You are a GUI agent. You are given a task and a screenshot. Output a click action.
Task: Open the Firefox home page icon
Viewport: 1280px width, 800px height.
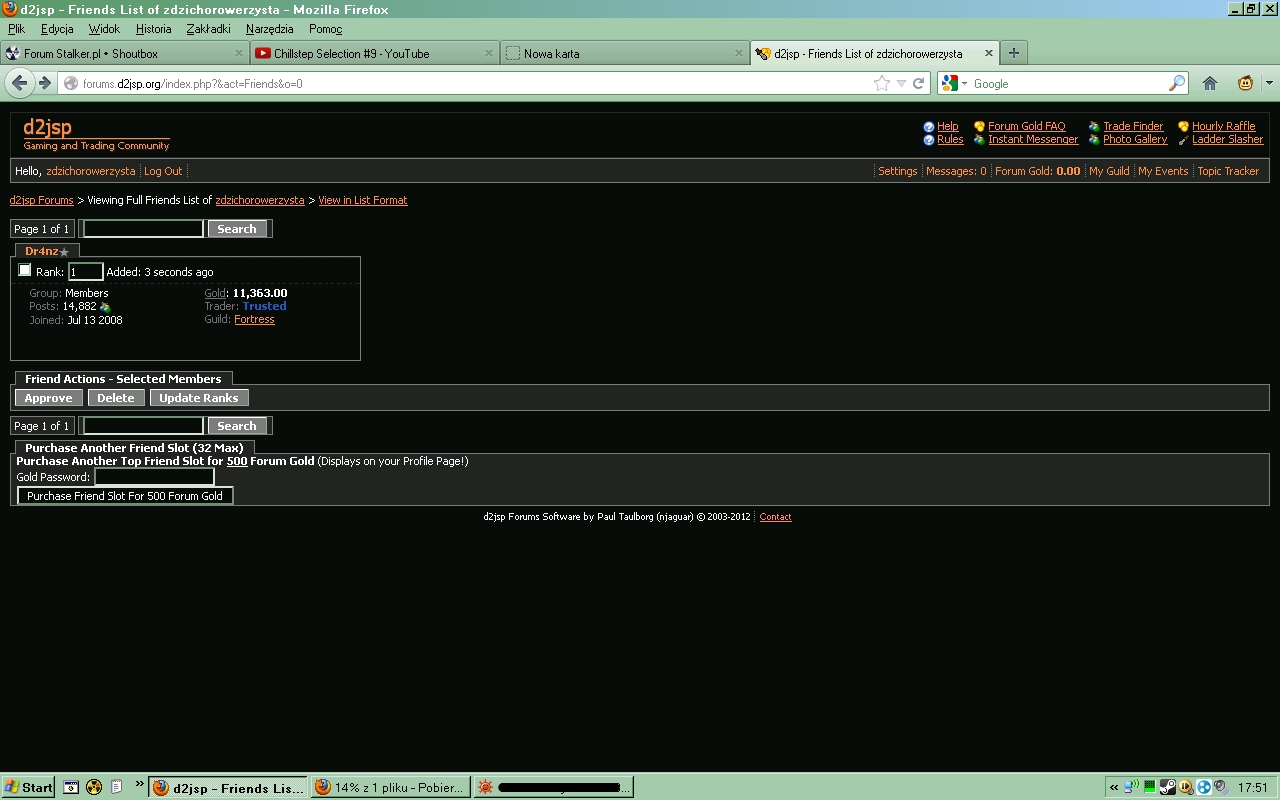coord(1209,83)
